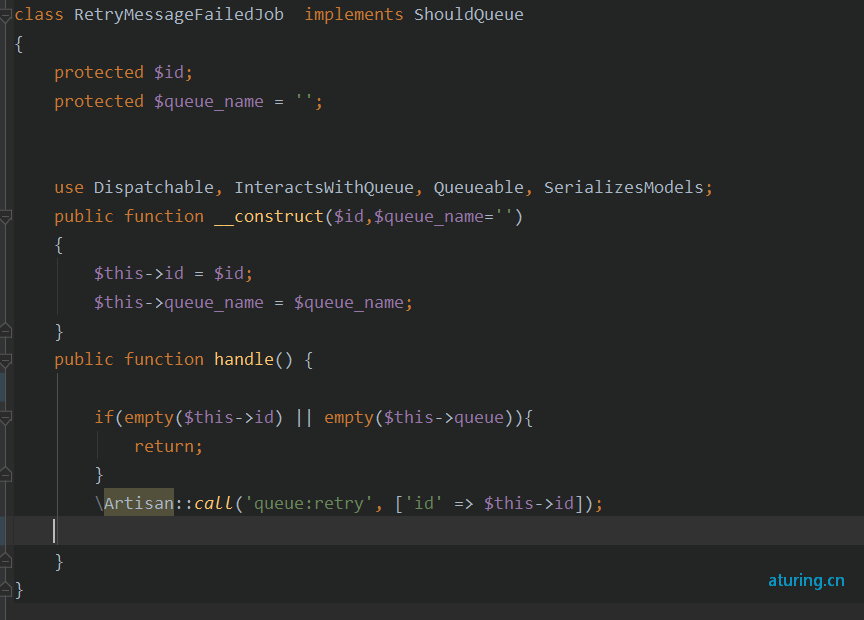Click the italic 'call' method name
This screenshot has height=620, width=864.
[213, 503]
